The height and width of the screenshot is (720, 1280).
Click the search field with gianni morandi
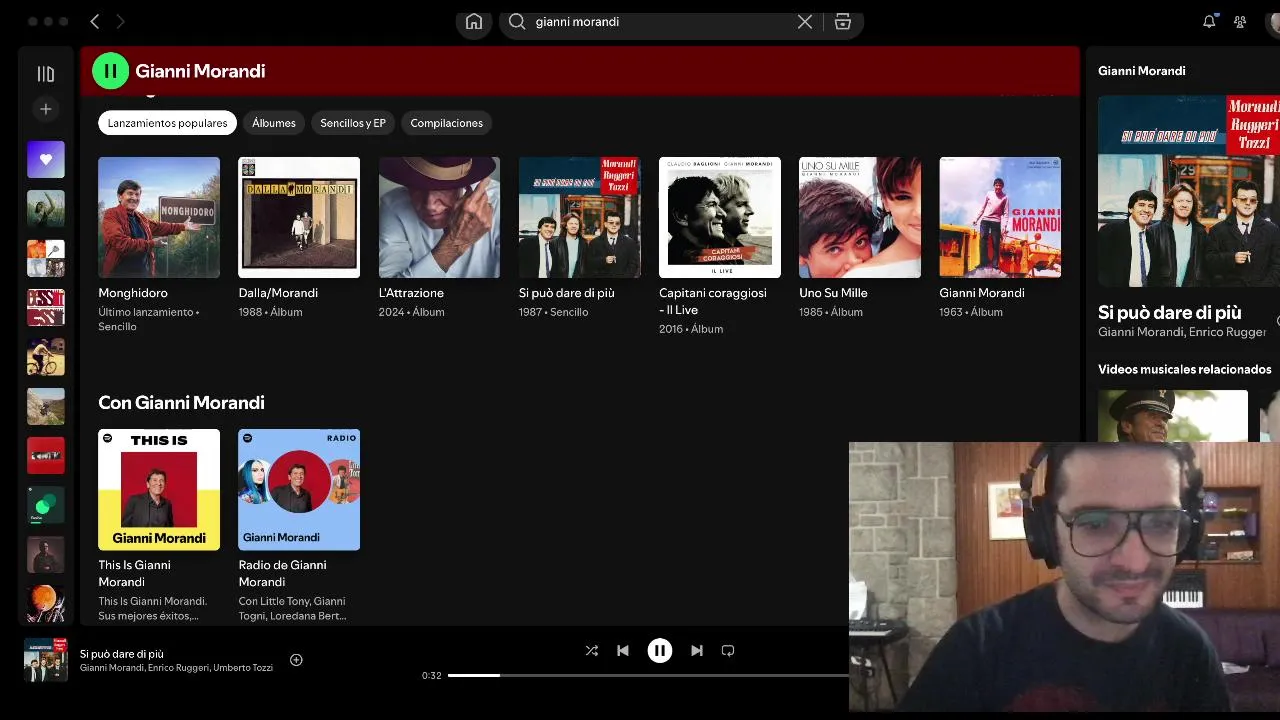pos(660,22)
